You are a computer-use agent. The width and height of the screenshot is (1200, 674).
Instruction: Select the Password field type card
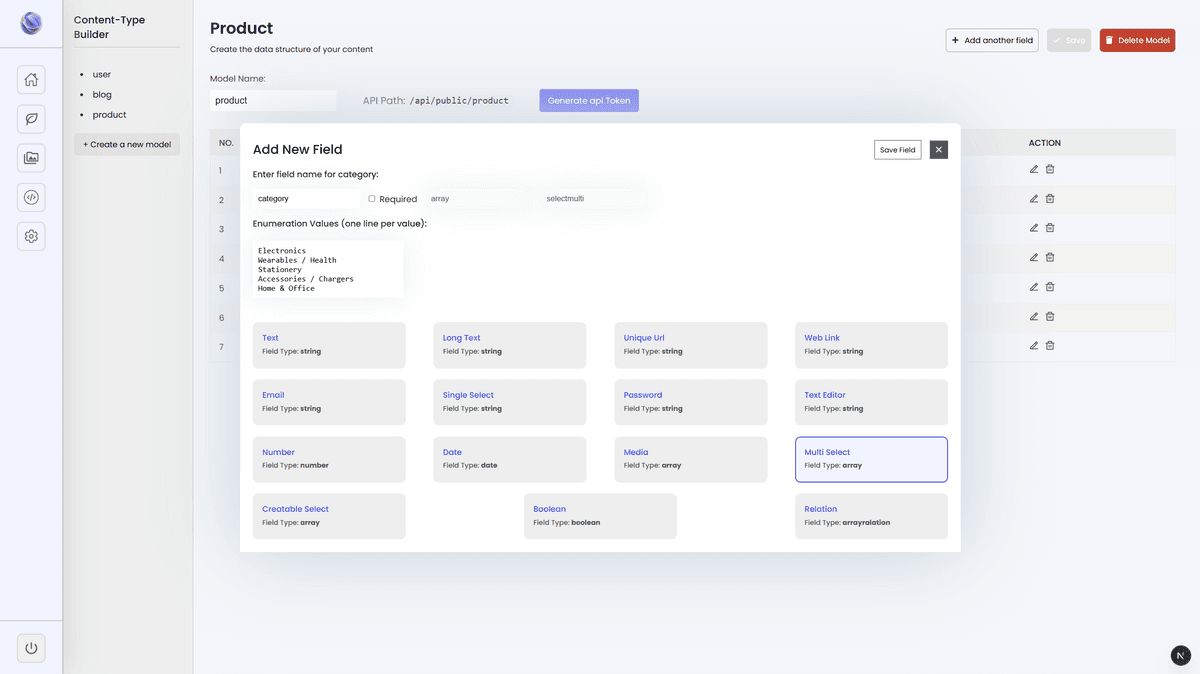691,402
